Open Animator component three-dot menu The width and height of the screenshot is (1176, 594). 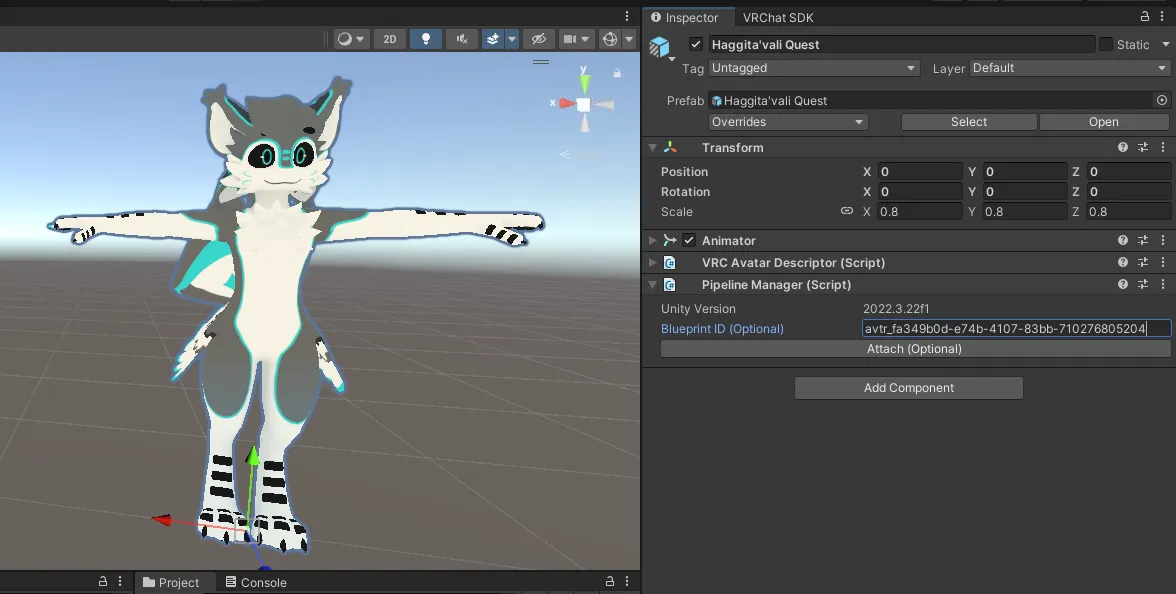1163,241
